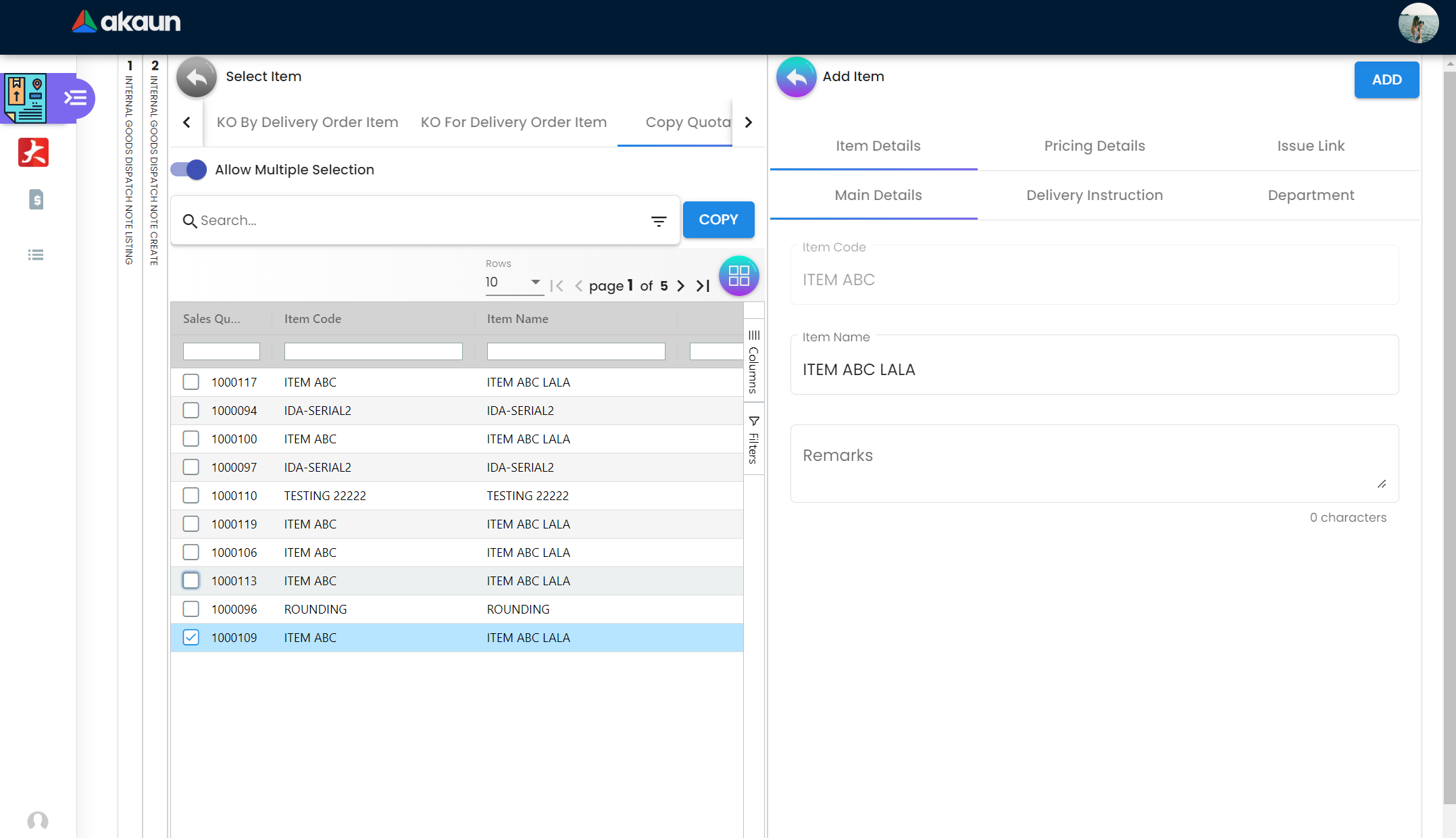Click the blue back arrow beside Add Item
Viewport: 1456px width, 838px height.
pos(796,77)
